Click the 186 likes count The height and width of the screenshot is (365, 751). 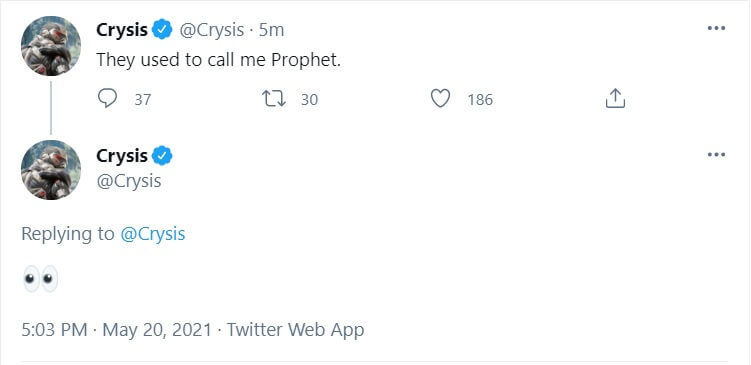tap(480, 100)
